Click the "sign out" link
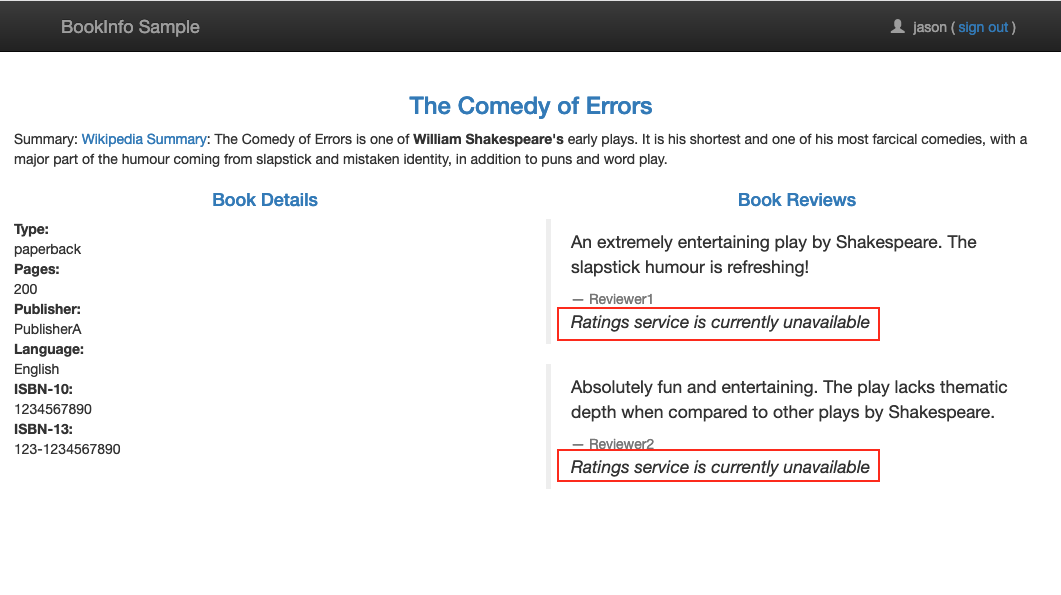This screenshot has width=1061, height=595. tap(983, 27)
